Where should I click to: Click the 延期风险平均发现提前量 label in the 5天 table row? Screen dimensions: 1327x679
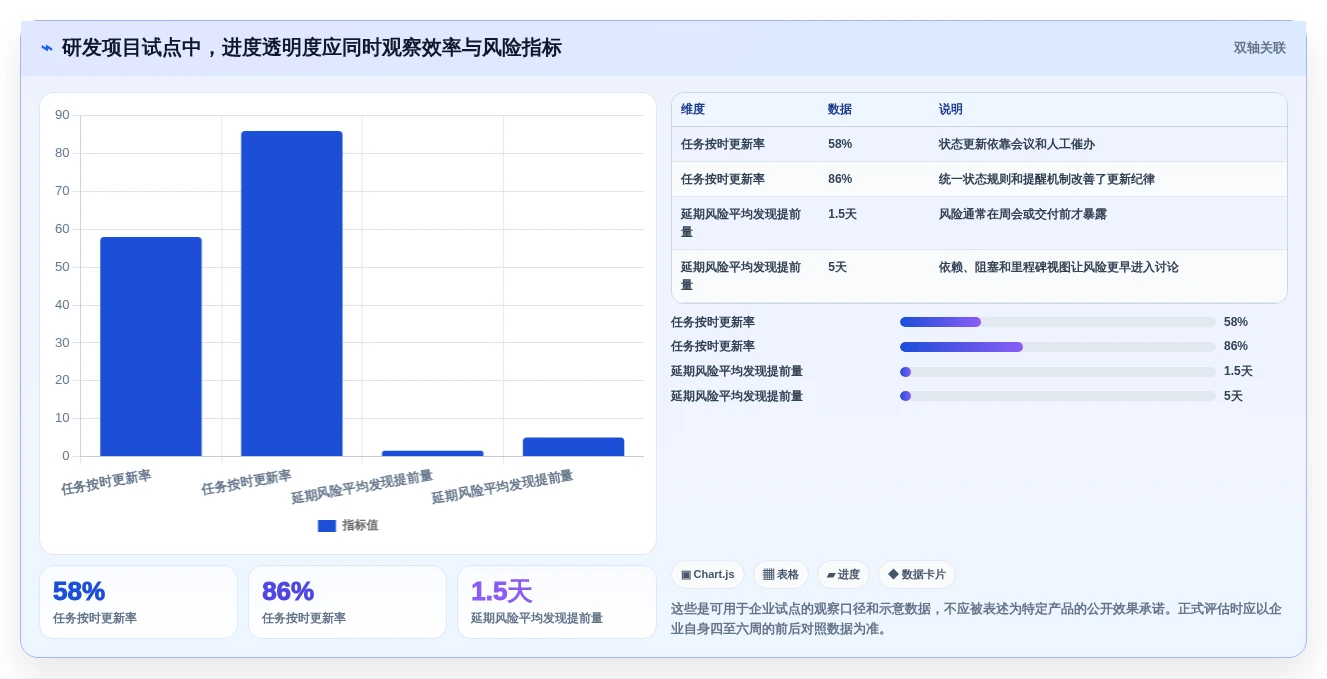[741, 276]
